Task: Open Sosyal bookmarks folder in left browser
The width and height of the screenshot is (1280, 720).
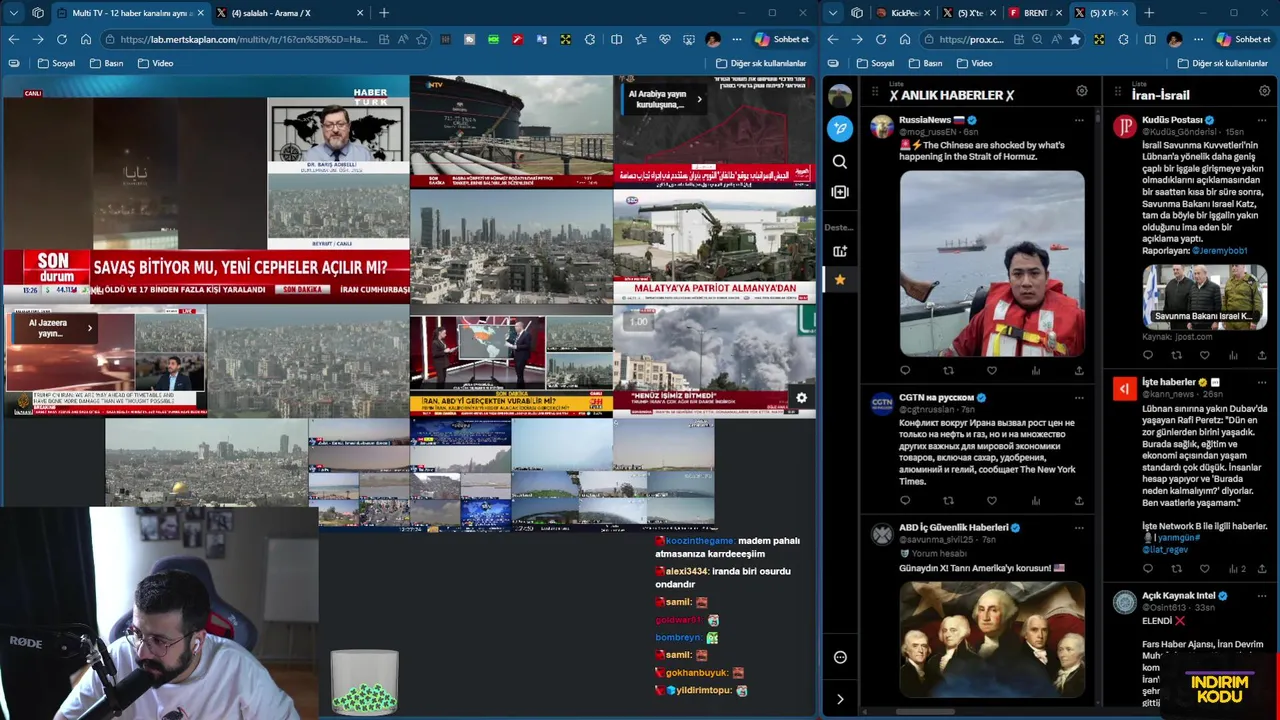Action: [56, 63]
